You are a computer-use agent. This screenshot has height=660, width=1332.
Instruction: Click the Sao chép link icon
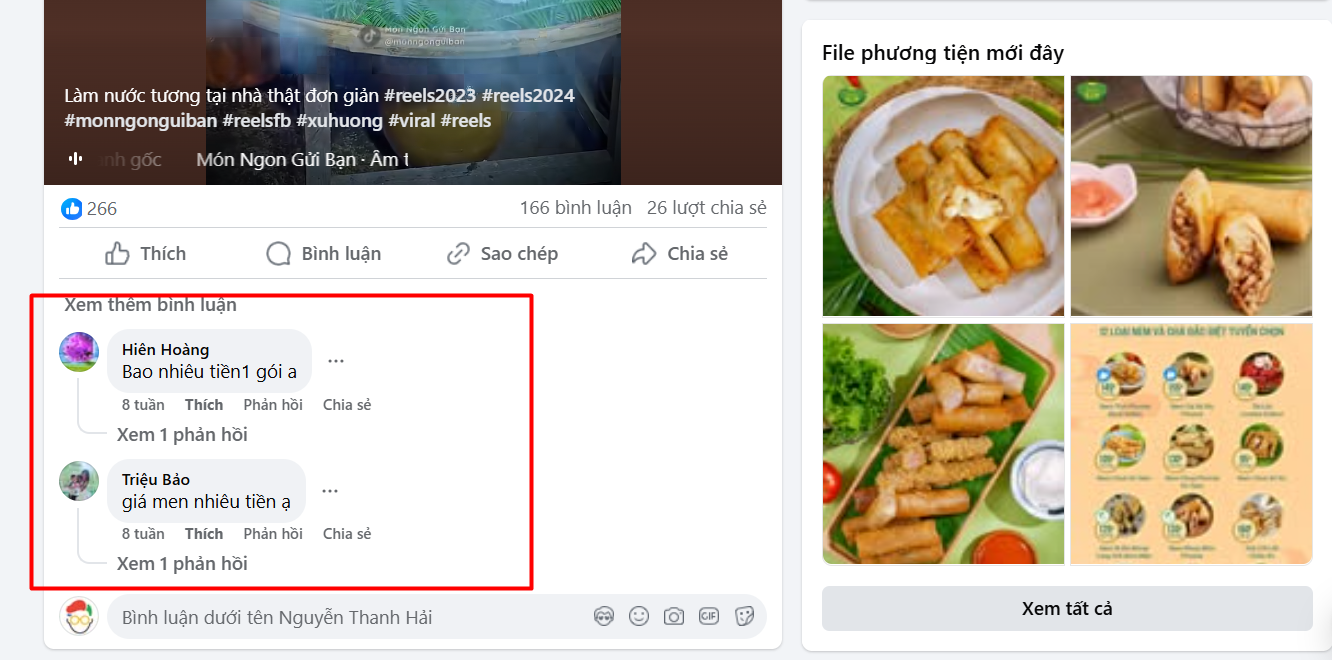458,254
